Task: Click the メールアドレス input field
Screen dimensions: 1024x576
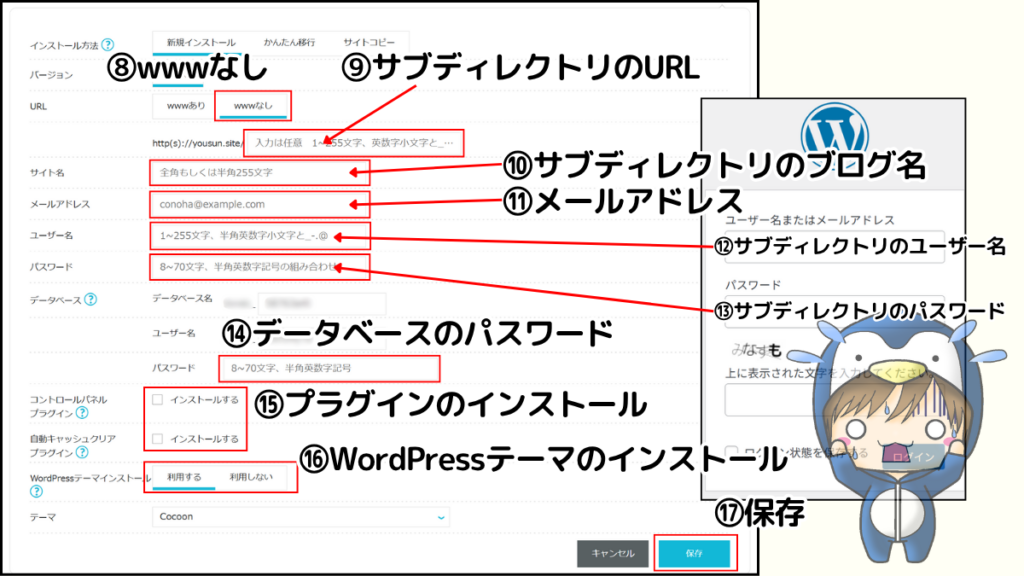Action: 260,204
